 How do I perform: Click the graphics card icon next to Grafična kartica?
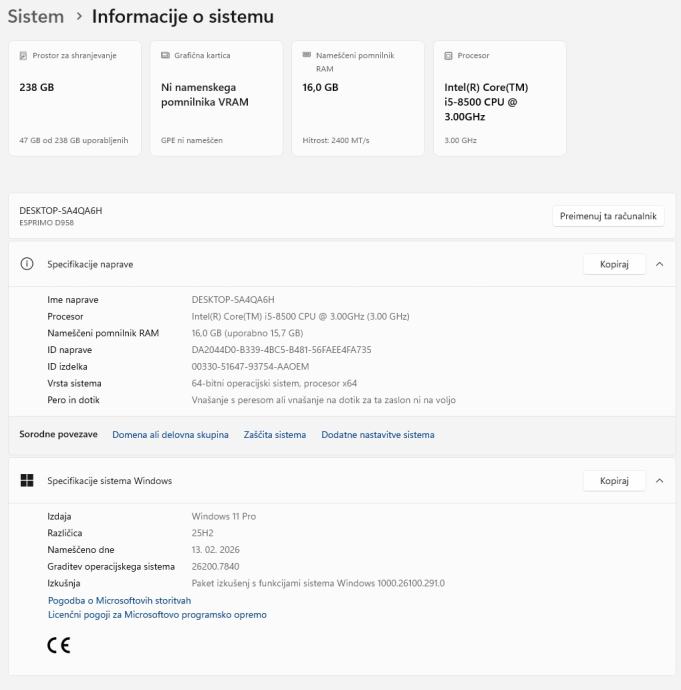click(165, 55)
